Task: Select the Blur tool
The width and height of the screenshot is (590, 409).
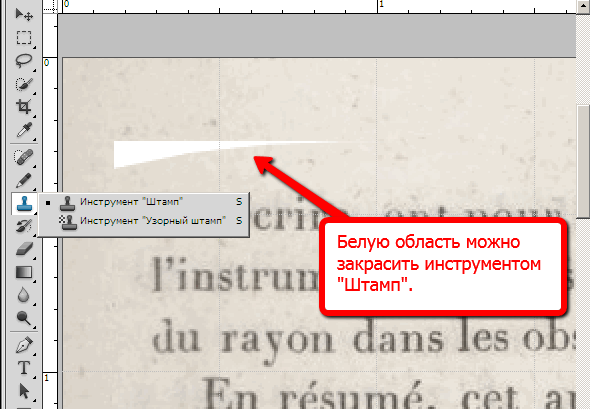Action: 24,295
